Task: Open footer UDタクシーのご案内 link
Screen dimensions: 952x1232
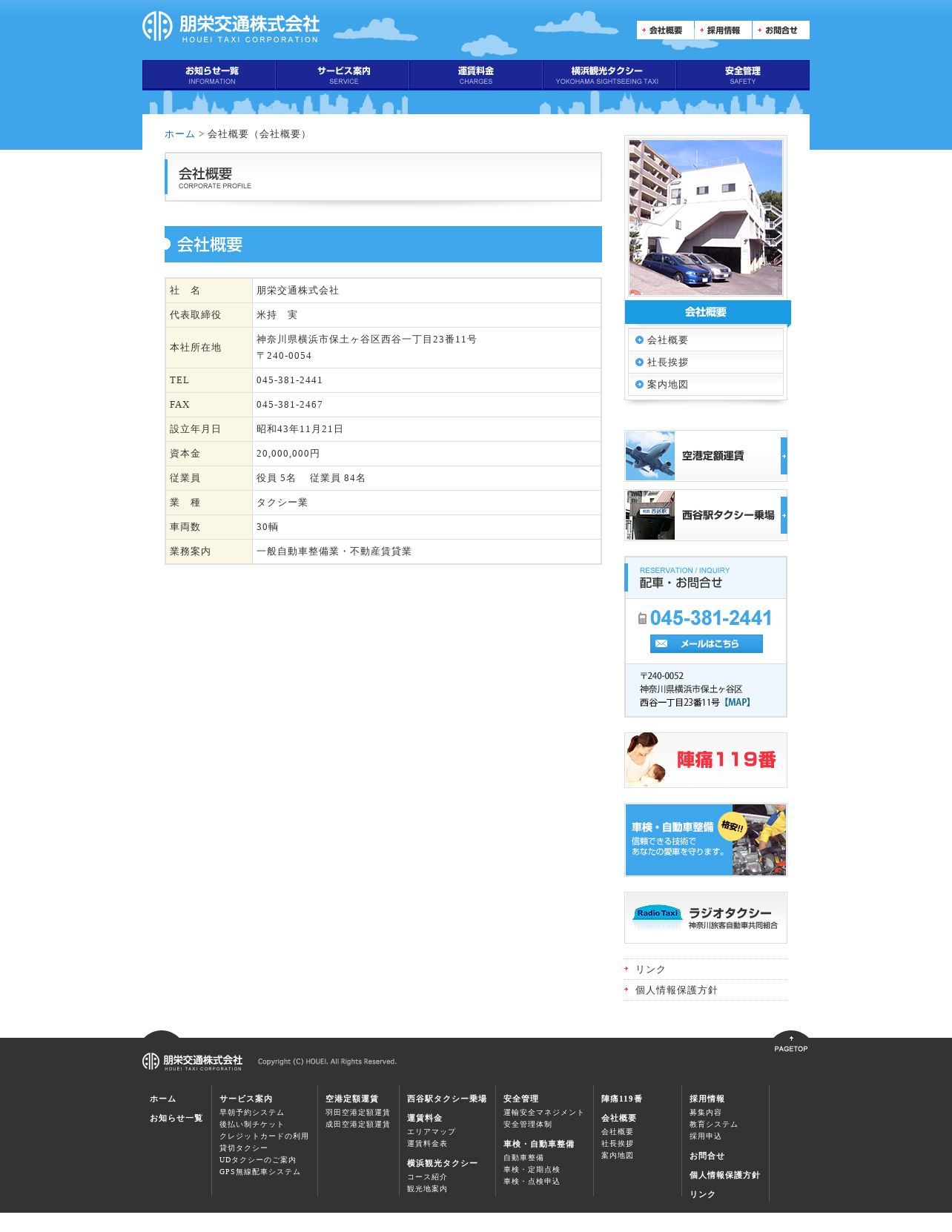Action: click(x=258, y=1160)
